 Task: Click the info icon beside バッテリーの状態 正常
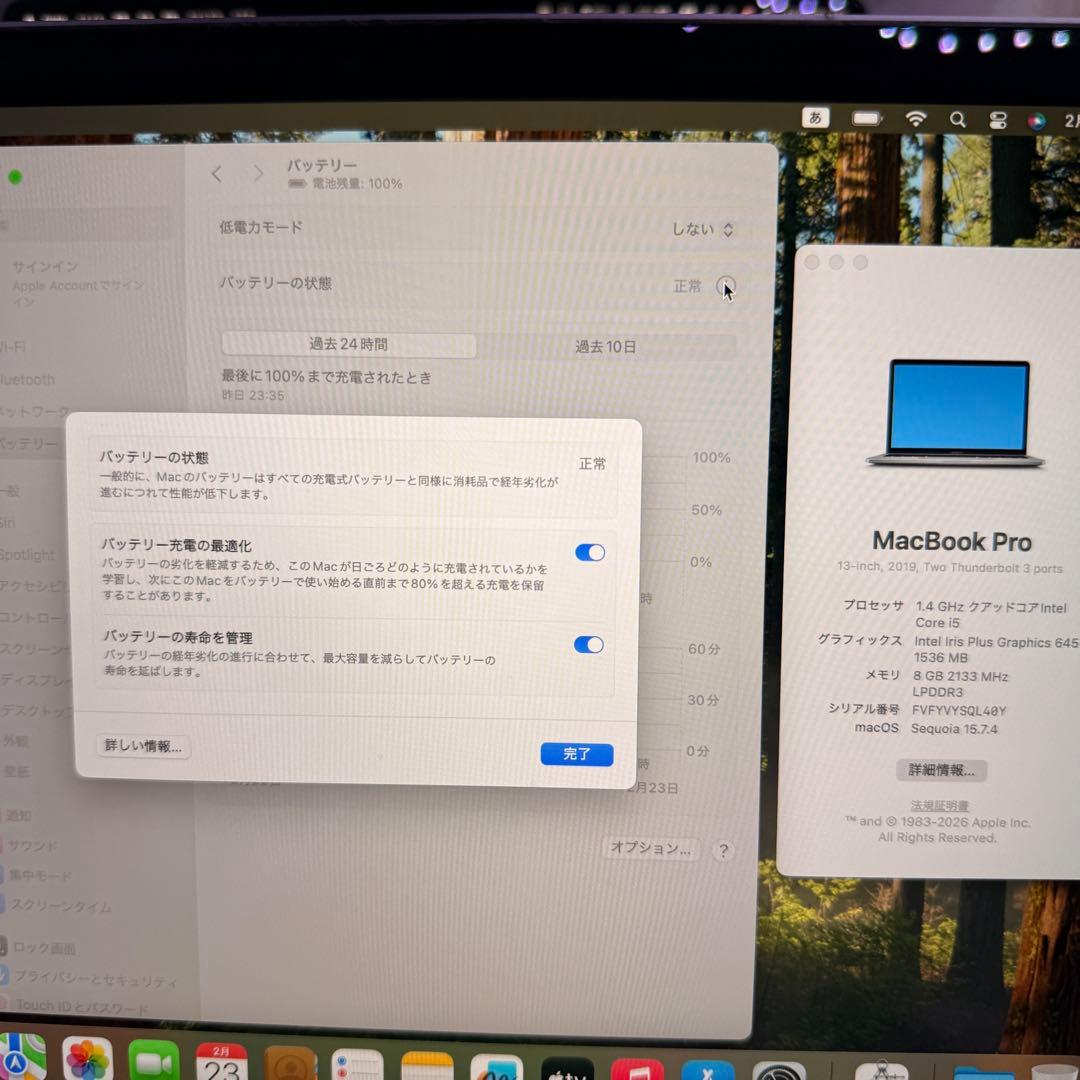pyautogui.click(x=725, y=285)
